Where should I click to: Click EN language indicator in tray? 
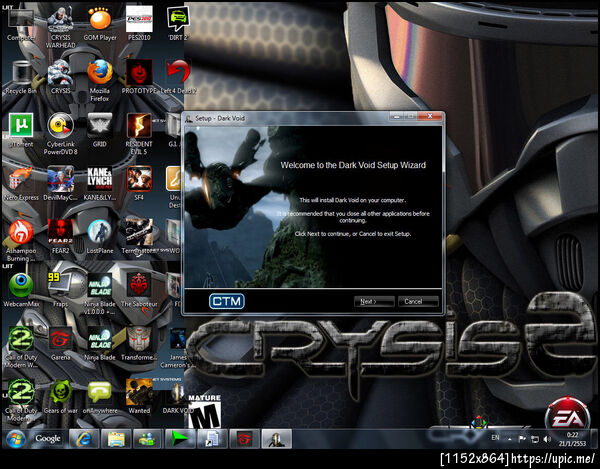[x=495, y=438]
